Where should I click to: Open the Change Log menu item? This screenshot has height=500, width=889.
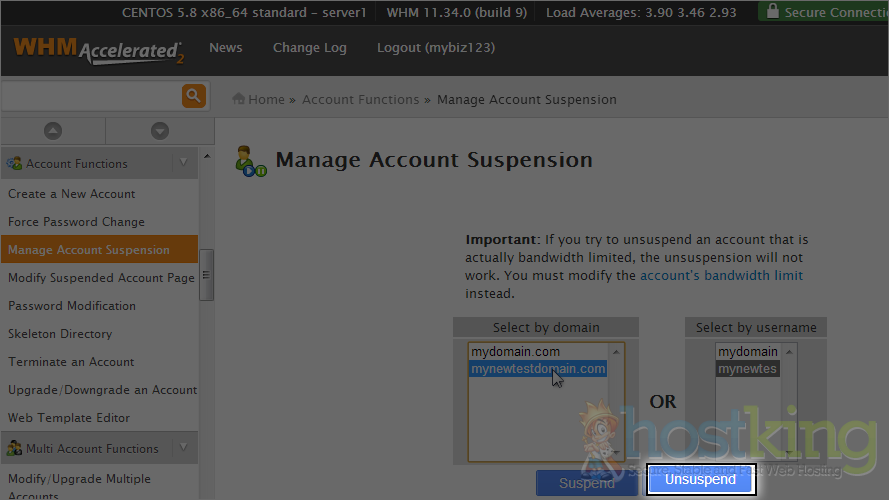coord(309,48)
